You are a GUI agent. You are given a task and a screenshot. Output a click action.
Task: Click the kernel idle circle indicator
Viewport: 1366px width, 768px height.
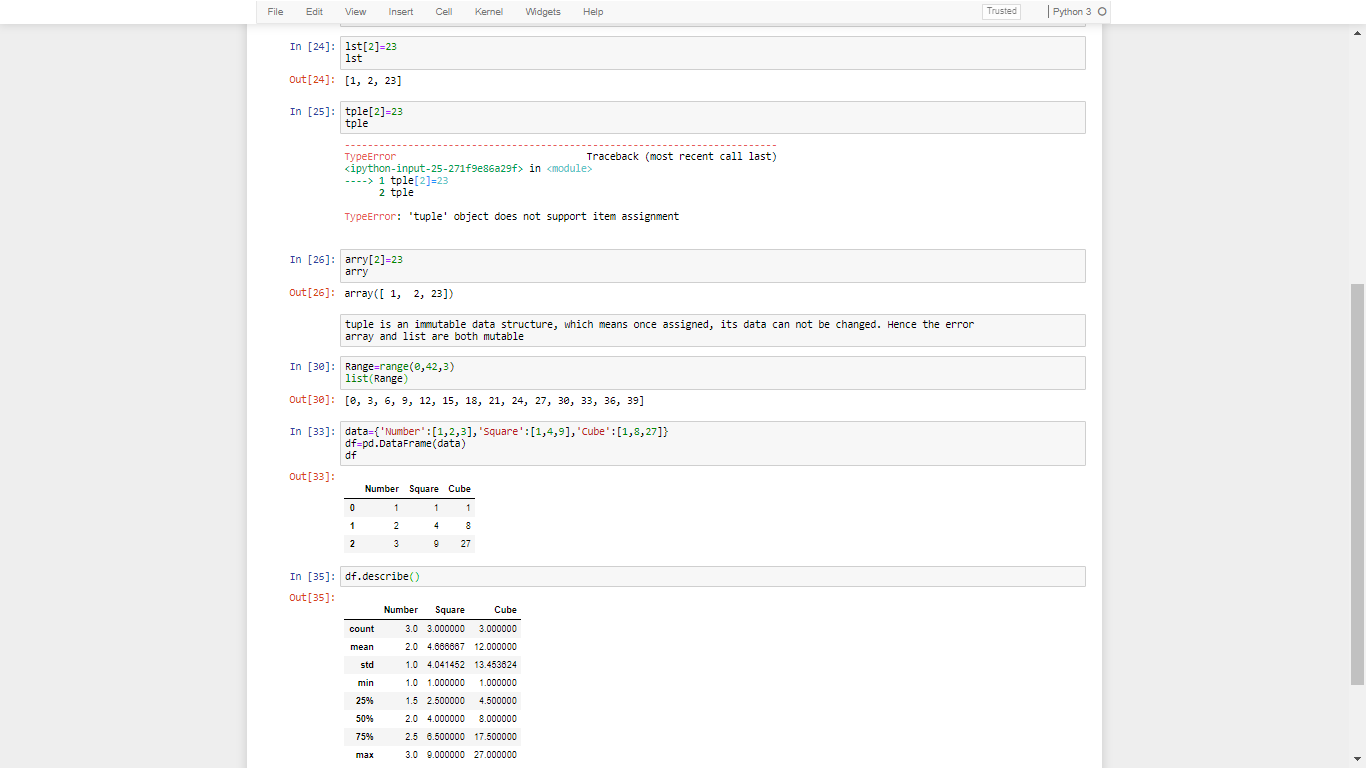(1102, 12)
